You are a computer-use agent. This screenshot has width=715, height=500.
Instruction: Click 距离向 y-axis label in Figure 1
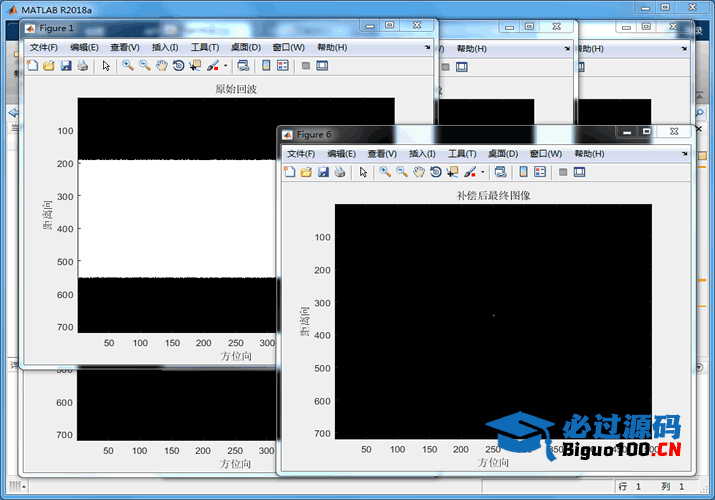click(47, 215)
